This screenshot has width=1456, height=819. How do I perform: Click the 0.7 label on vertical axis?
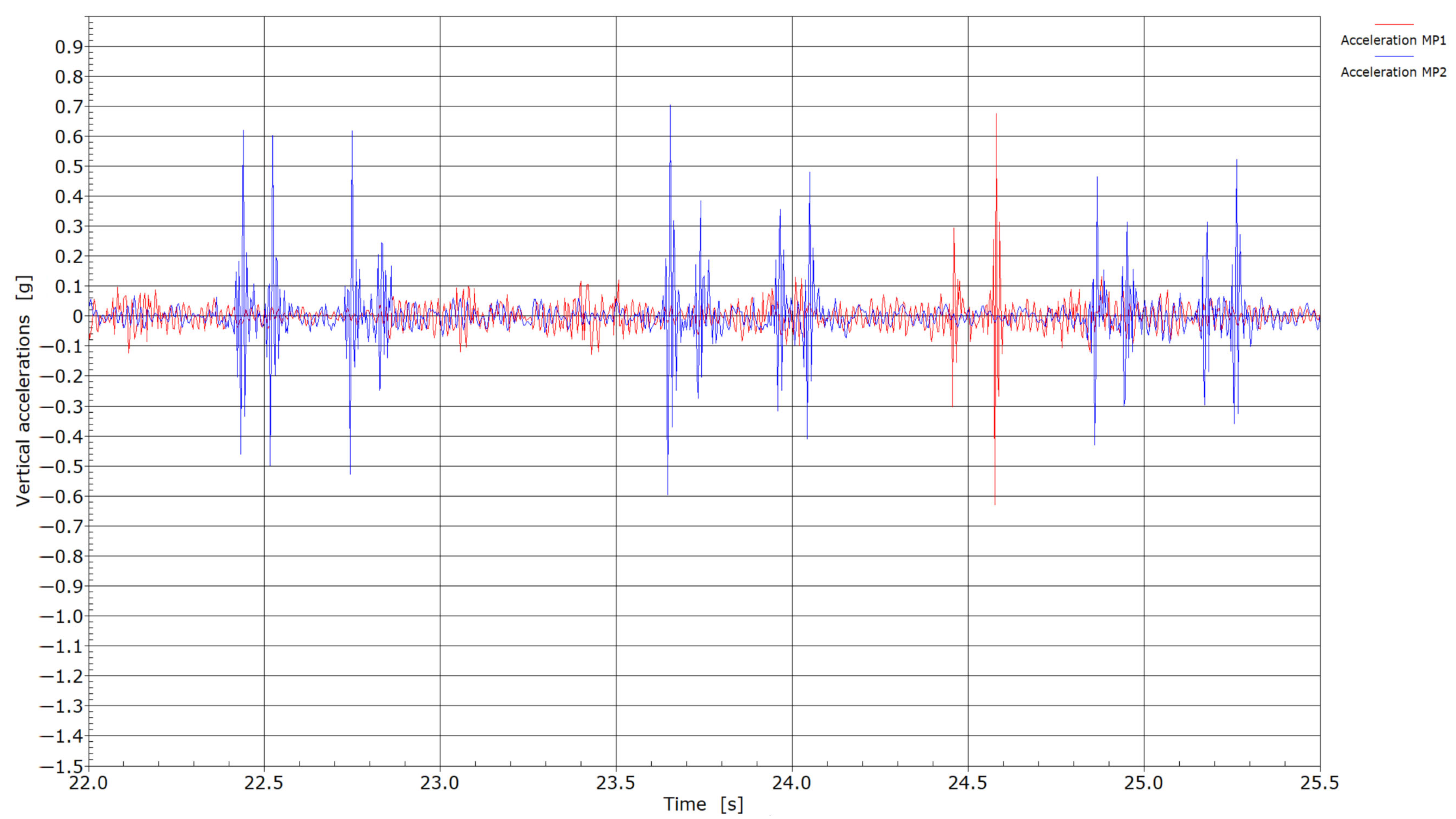tap(69, 107)
